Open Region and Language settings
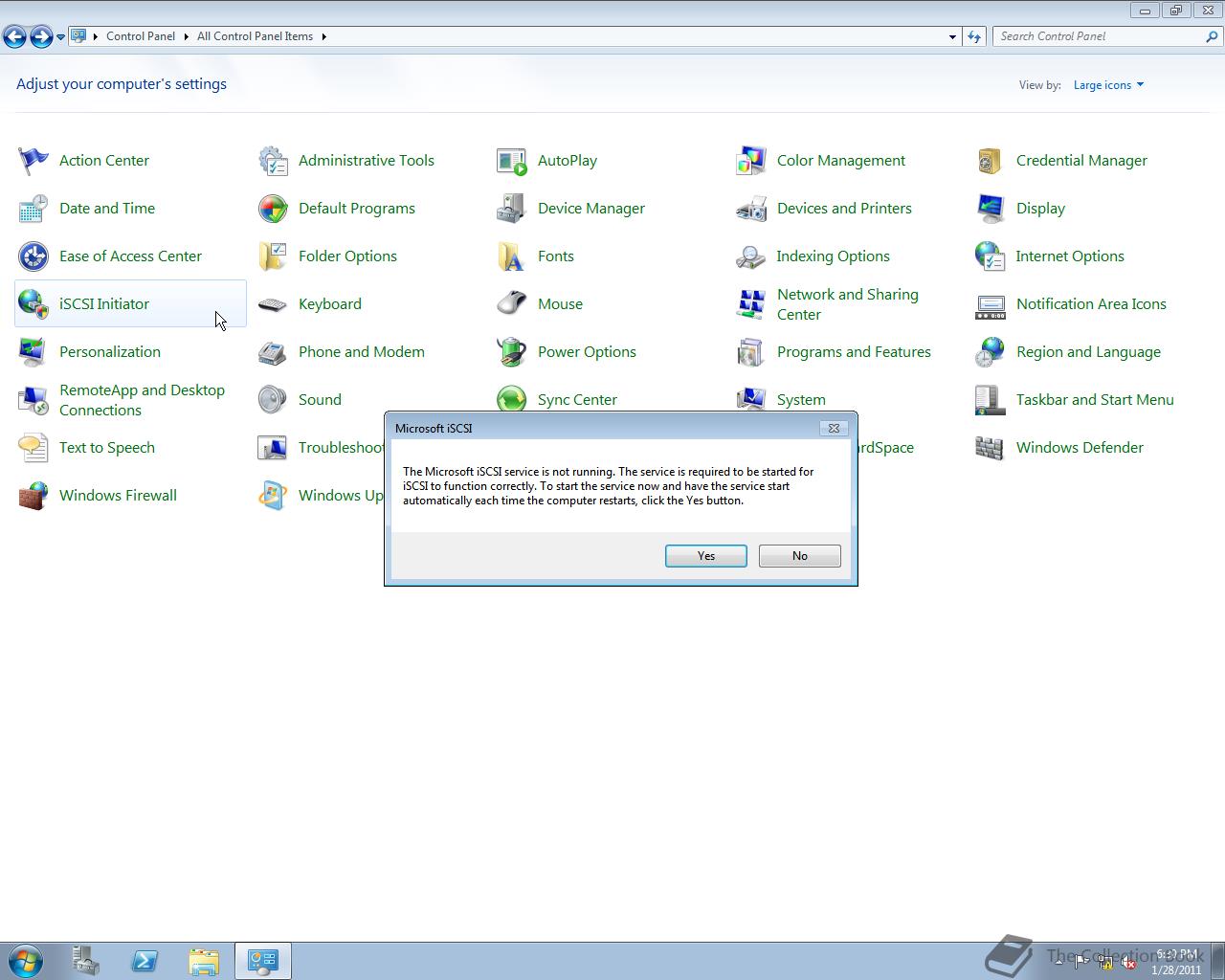The height and width of the screenshot is (980, 1225). tap(1088, 351)
